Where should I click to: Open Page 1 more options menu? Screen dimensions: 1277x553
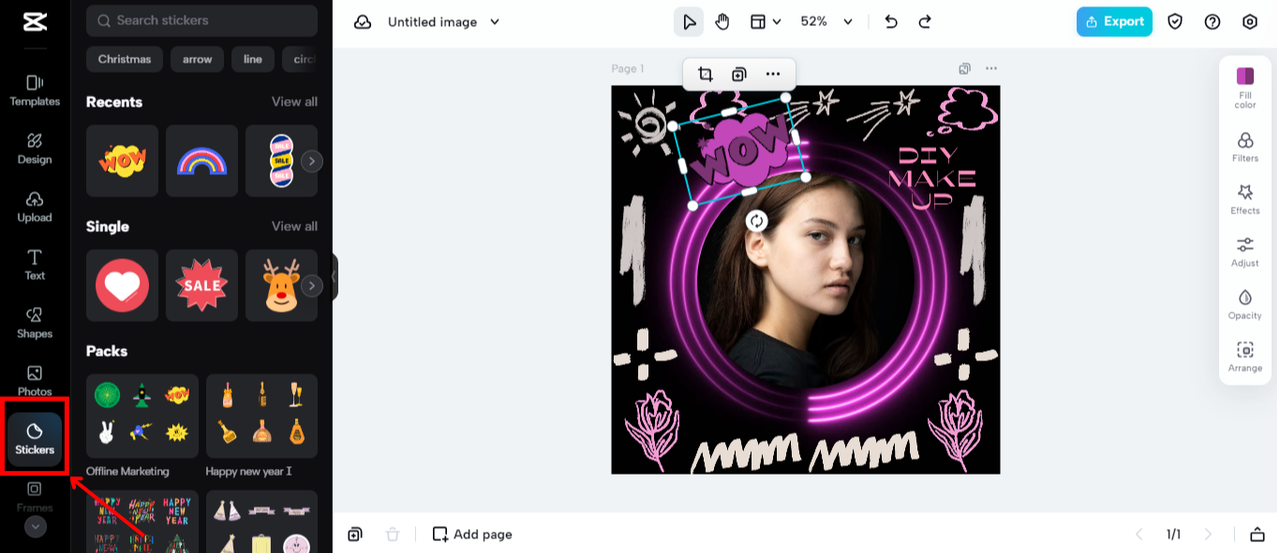(x=991, y=69)
